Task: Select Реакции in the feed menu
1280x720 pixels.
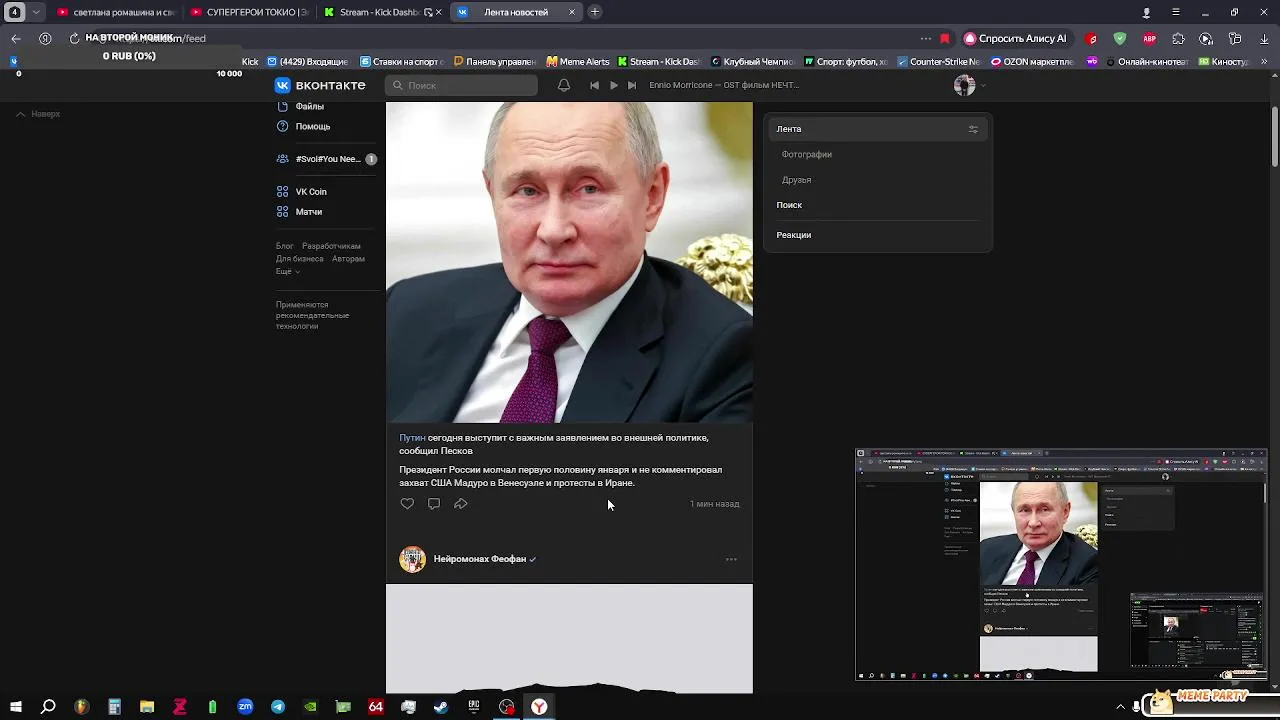Action: (x=794, y=235)
